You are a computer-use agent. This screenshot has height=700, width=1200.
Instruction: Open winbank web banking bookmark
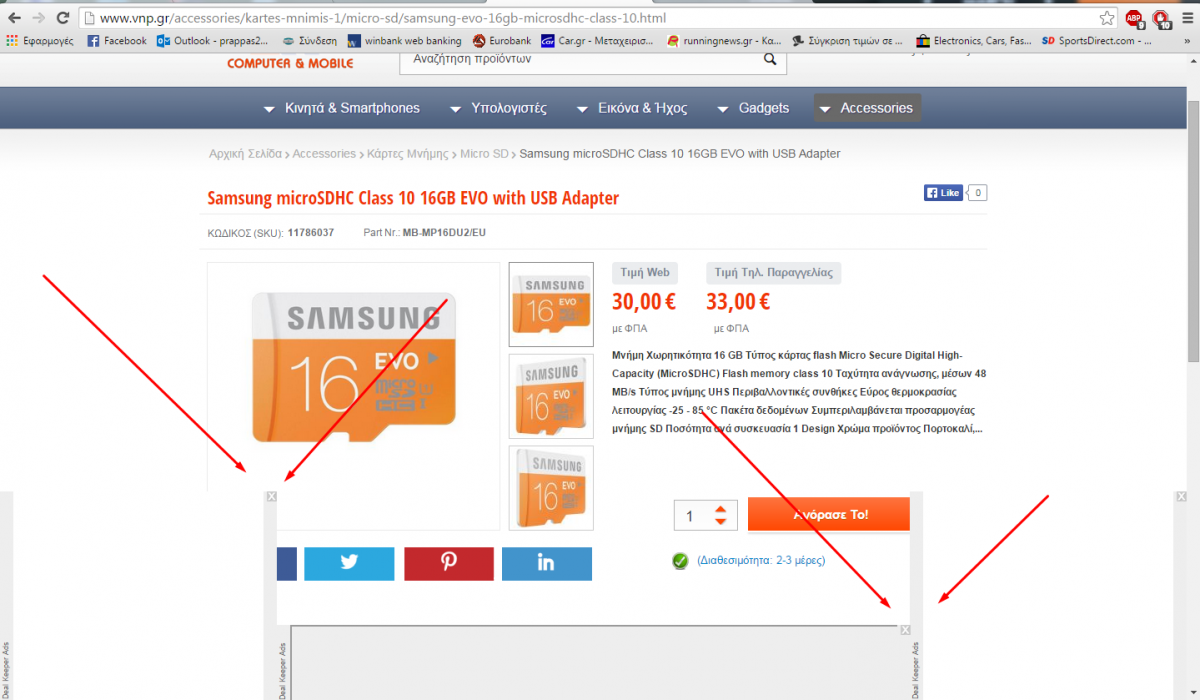pyautogui.click(x=405, y=41)
